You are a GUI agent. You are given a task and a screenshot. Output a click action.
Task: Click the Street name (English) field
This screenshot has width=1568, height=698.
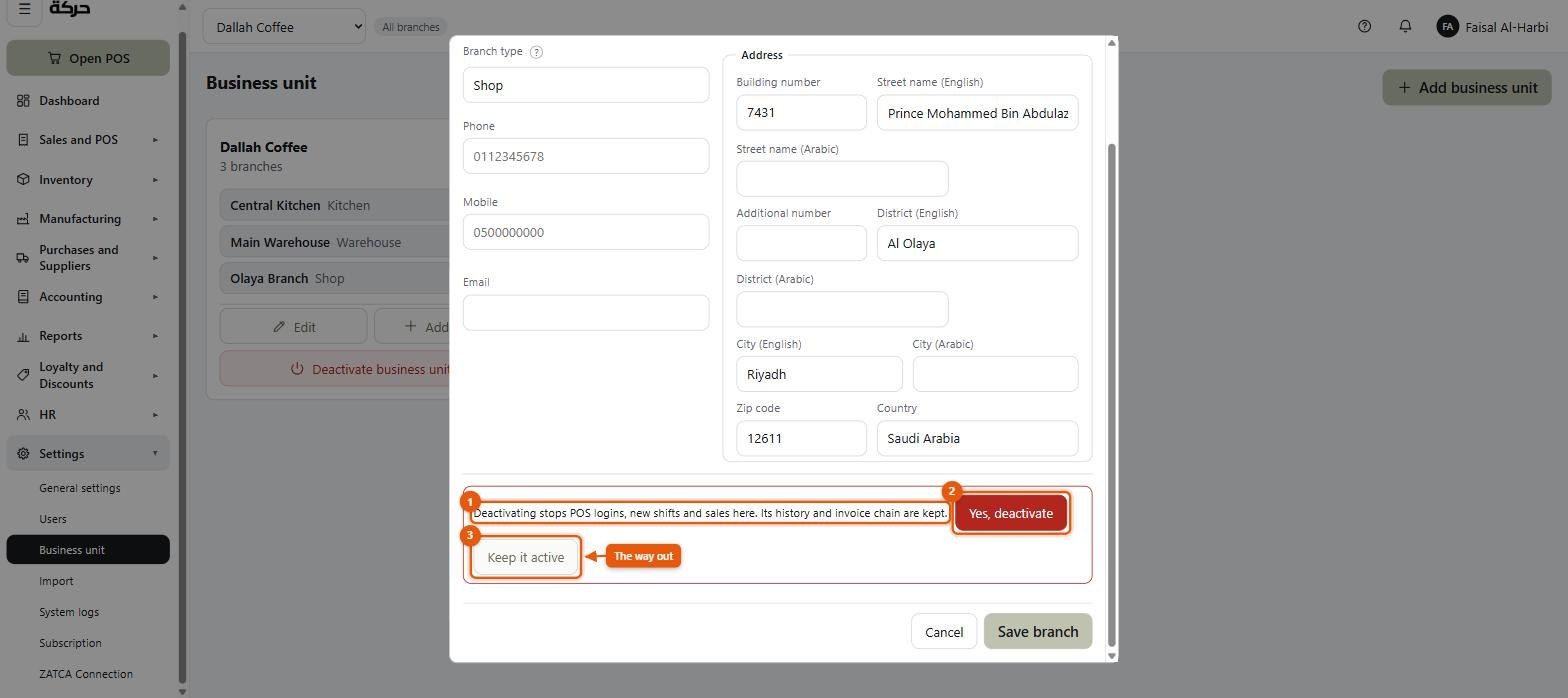coord(978,113)
